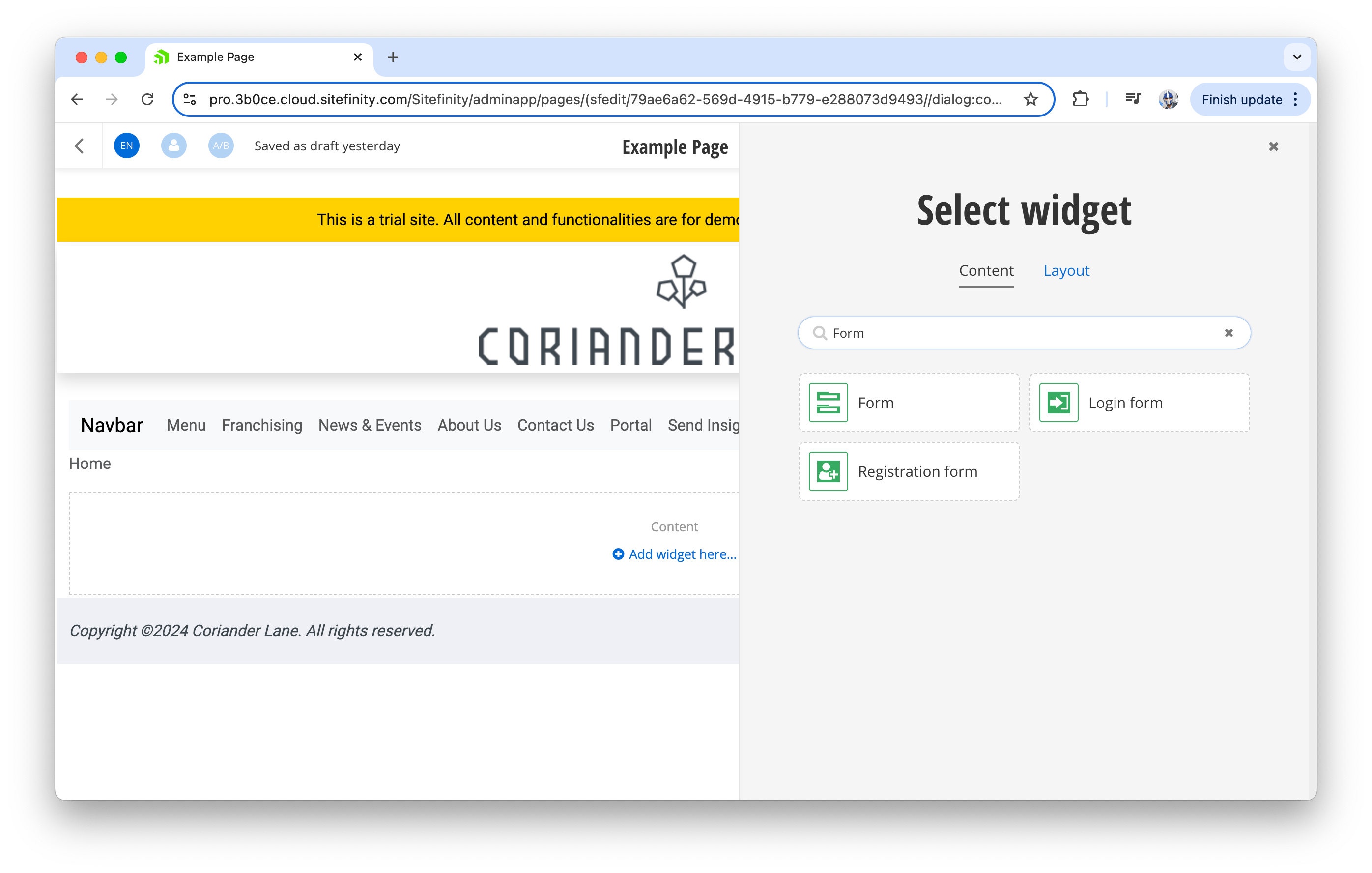Screen dimensions: 1372x873
Task: Close the Select widget panel
Action: tap(1273, 146)
